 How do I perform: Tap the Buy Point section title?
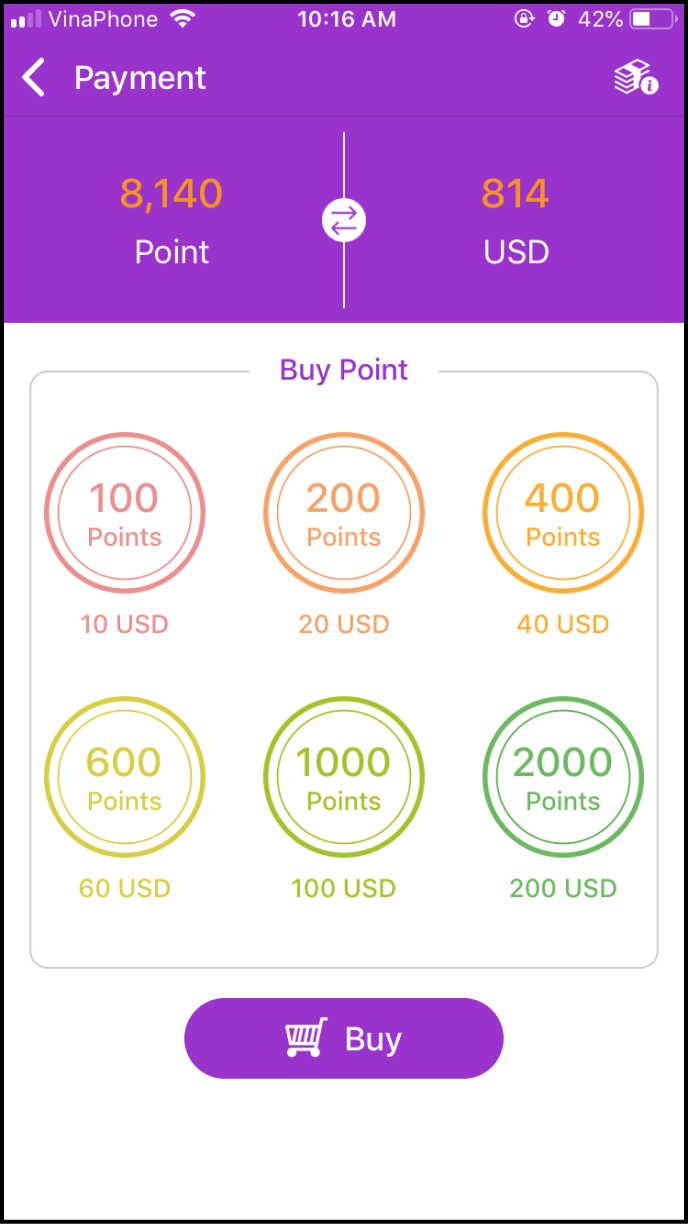[x=344, y=370]
